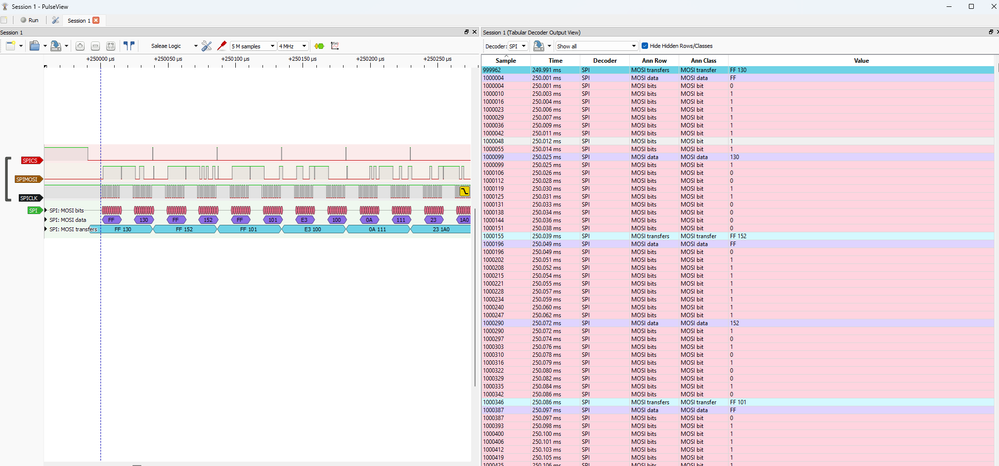Image resolution: width=999 pixels, height=466 pixels.
Task: Click the show cursors icon
Action: (129, 46)
